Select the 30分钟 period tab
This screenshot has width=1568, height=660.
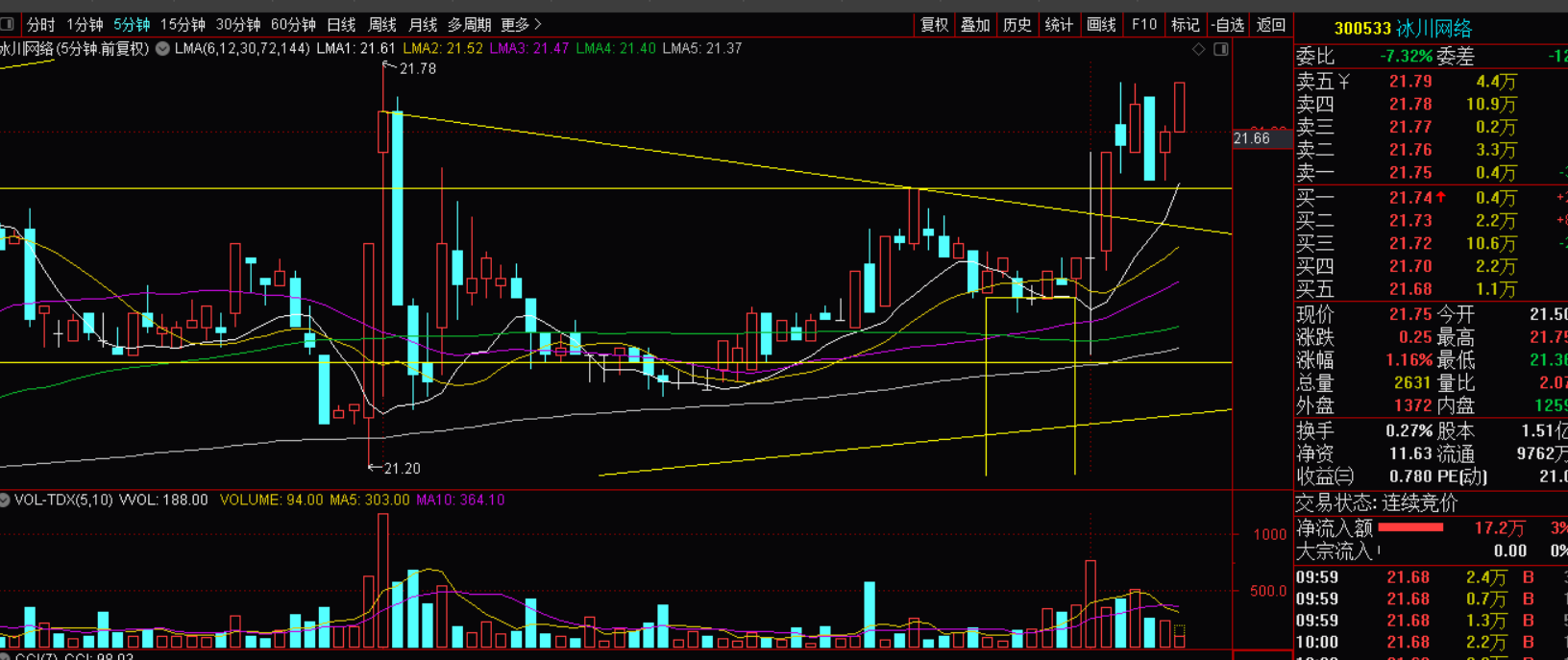tap(238, 24)
